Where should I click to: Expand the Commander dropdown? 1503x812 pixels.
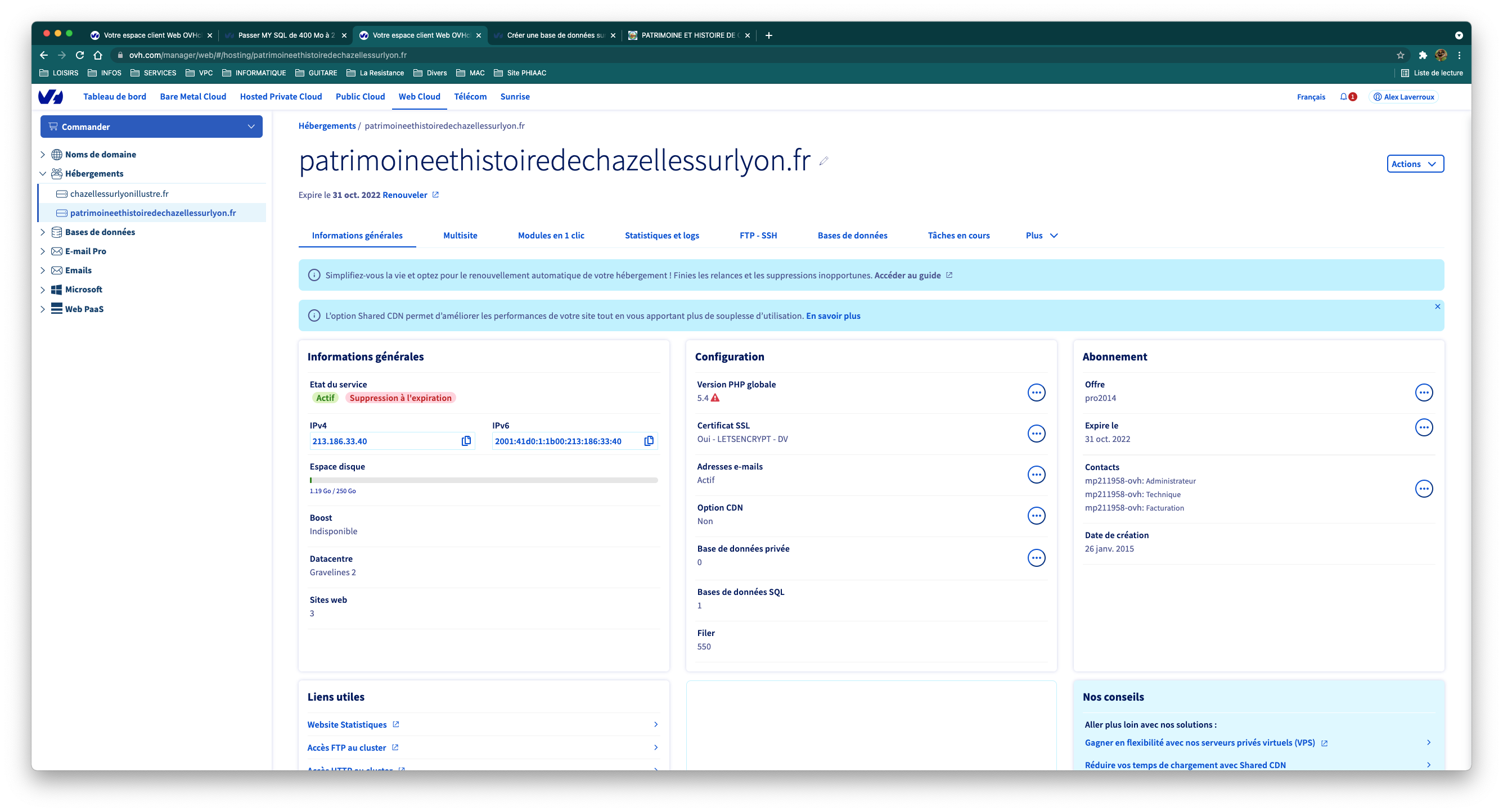pos(151,127)
